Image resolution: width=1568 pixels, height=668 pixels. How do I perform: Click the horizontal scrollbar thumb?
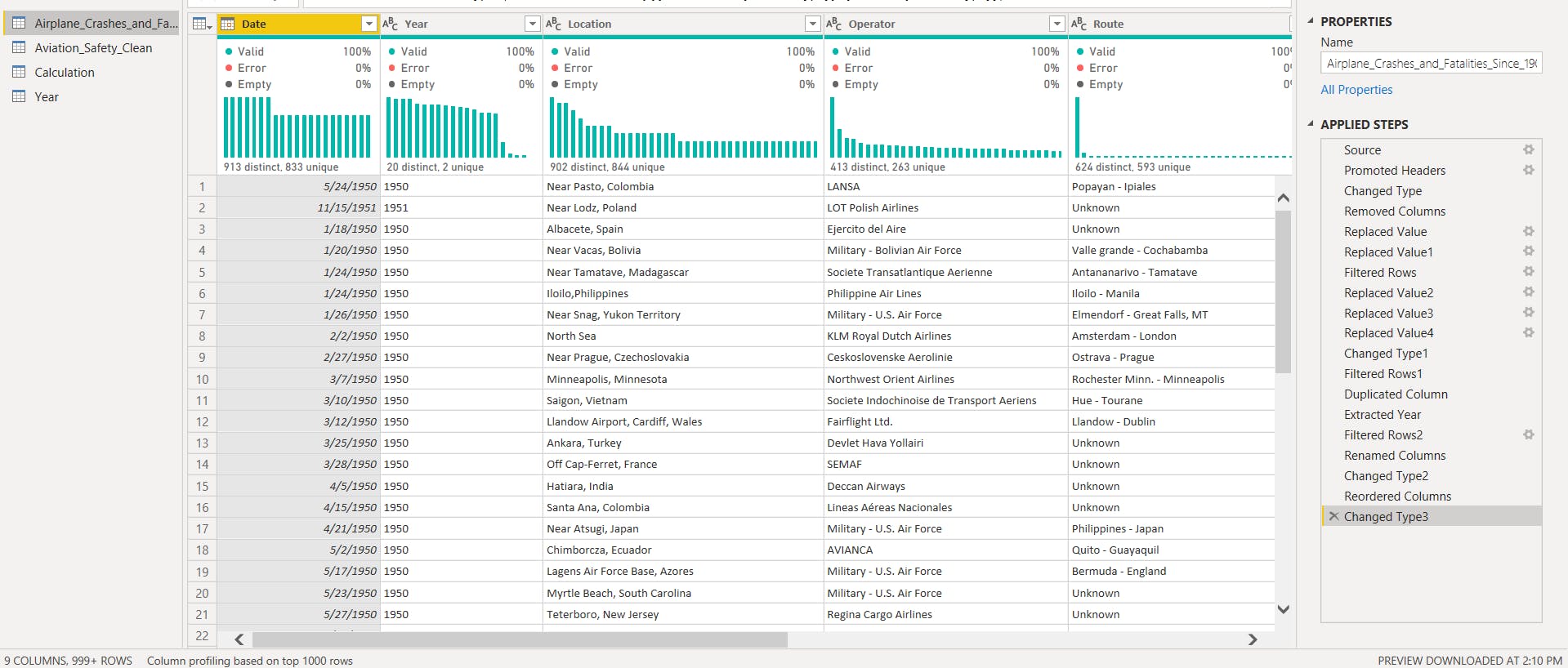[520, 639]
